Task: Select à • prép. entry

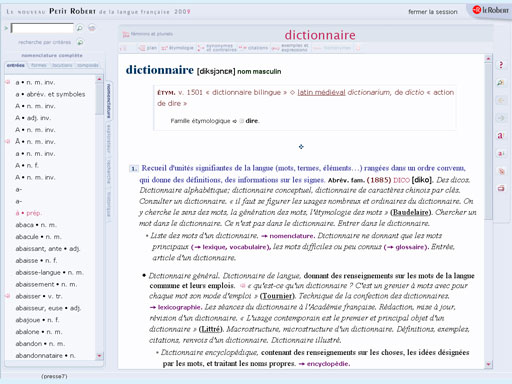Action: tap(28, 213)
